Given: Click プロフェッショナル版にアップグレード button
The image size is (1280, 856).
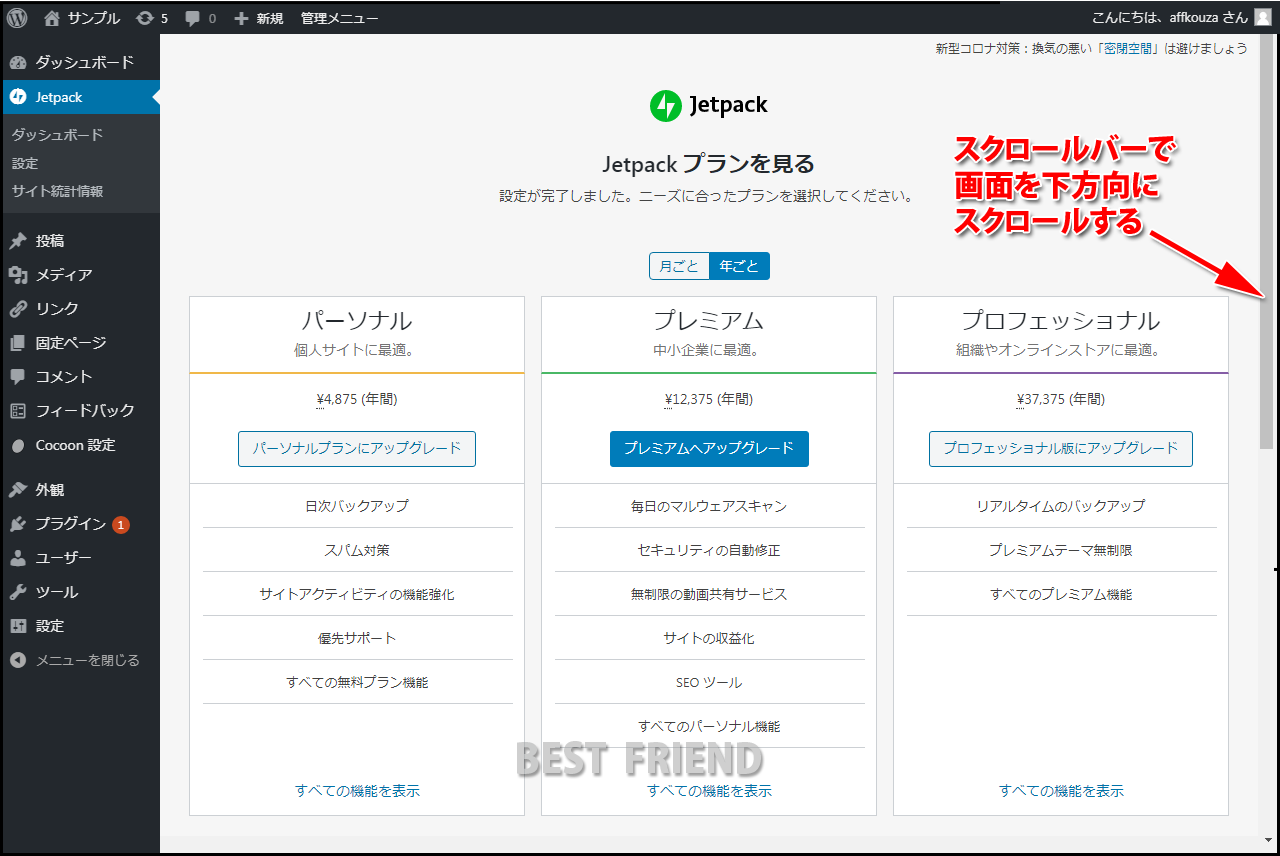Looking at the screenshot, I should tap(1061, 449).
